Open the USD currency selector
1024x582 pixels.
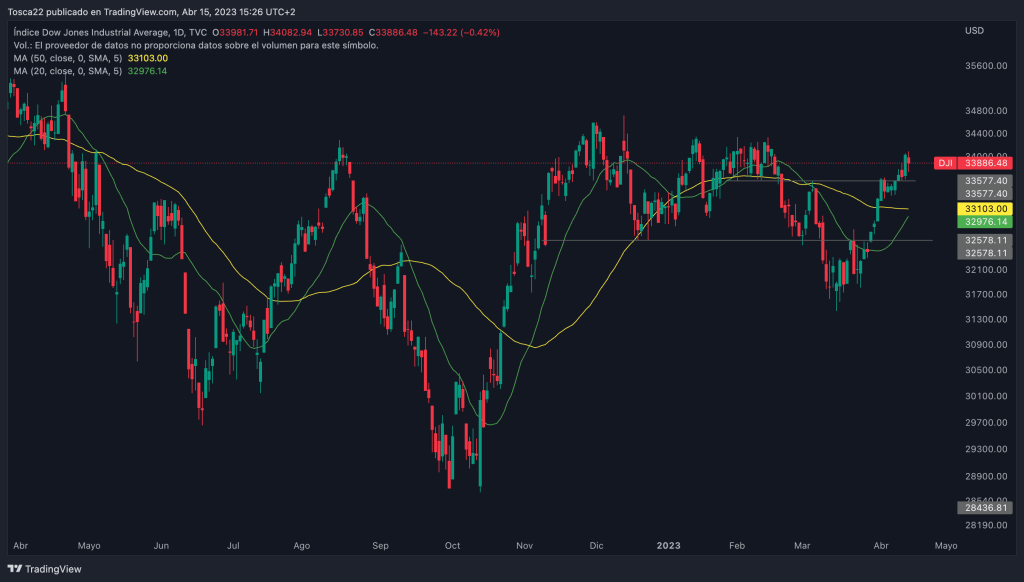click(974, 32)
